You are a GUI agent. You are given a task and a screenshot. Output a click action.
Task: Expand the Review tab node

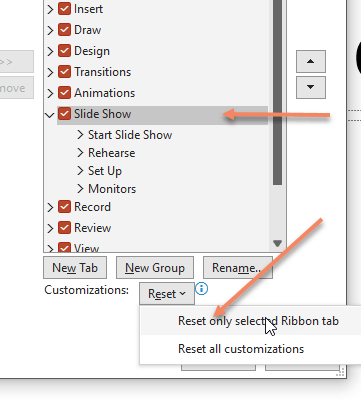point(50,228)
